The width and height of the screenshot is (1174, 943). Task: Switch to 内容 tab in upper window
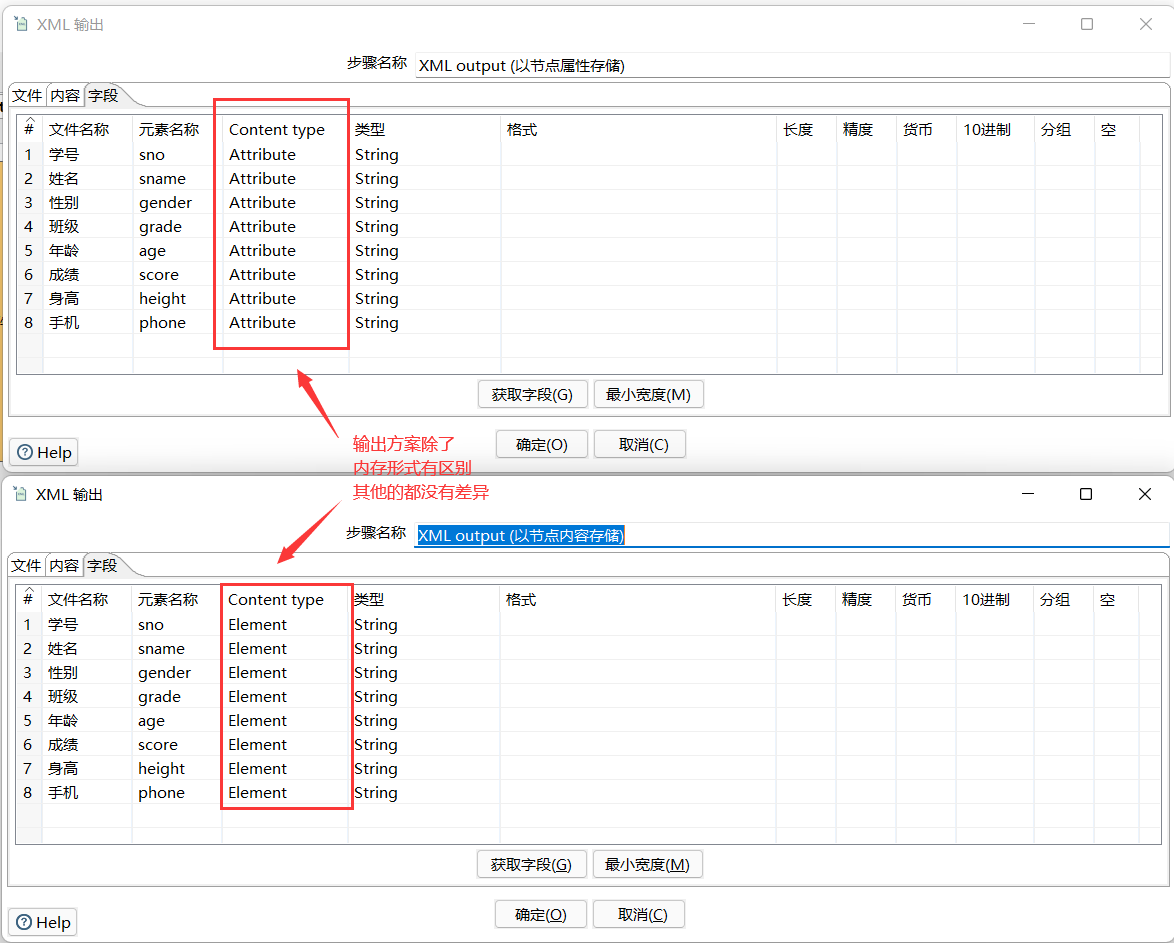65,95
